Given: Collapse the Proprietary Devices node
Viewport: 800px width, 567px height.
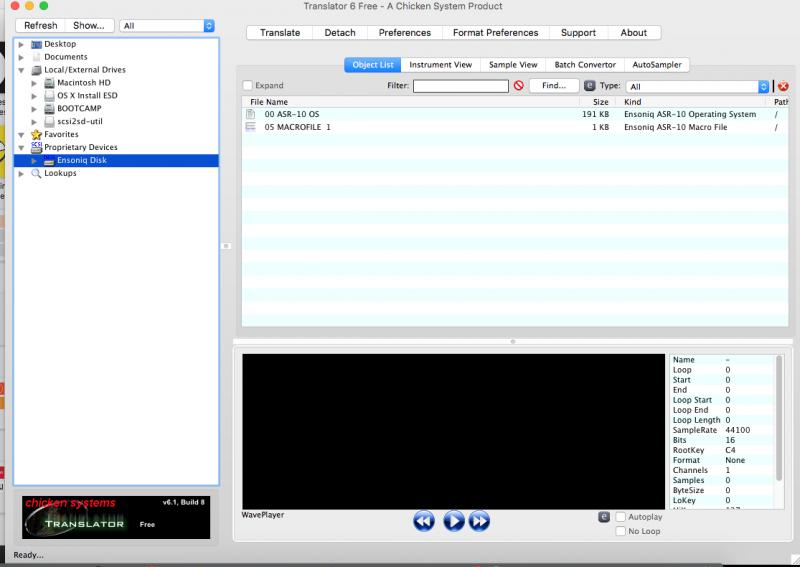Looking at the screenshot, I should [x=21, y=147].
